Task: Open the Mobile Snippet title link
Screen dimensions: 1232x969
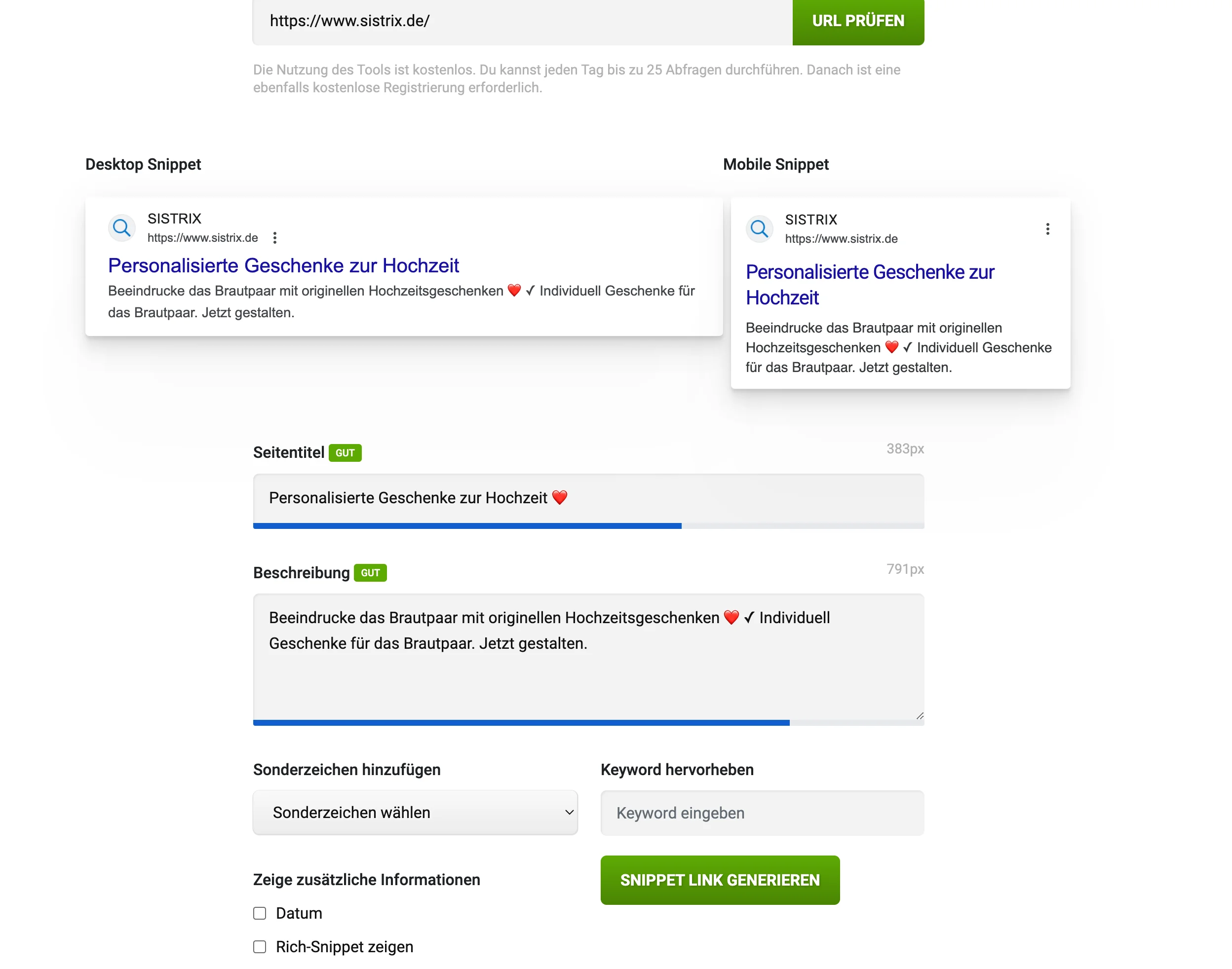Action: [870, 272]
